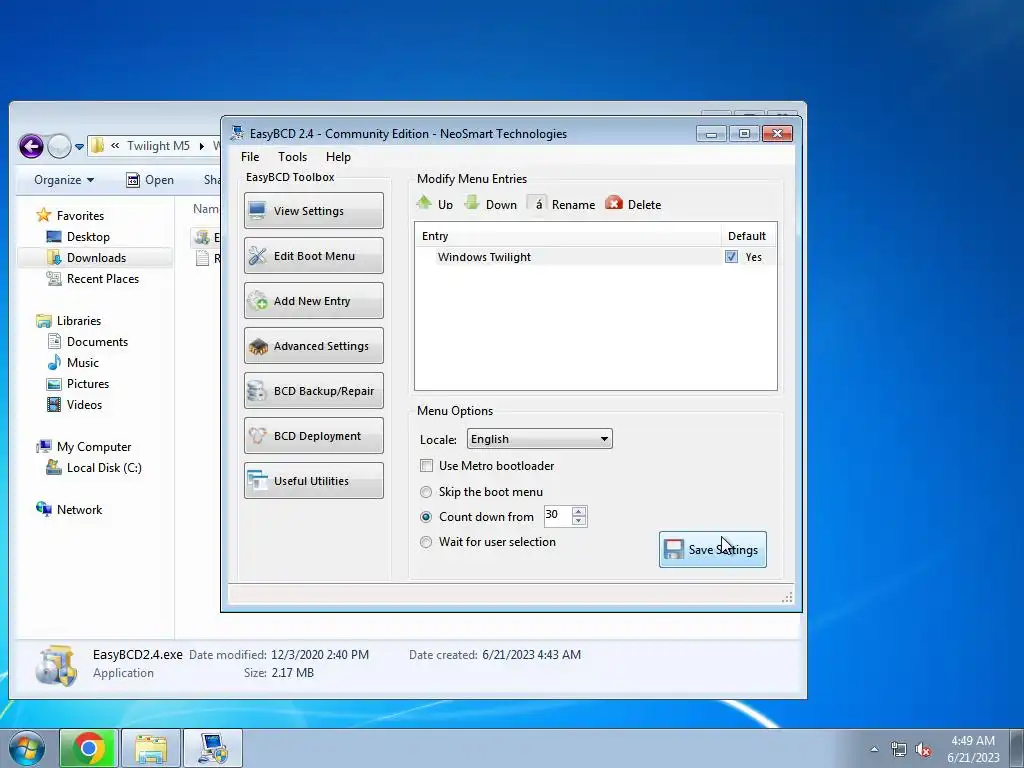Screen dimensions: 1024x768
Task: Open BCD Backup/Repair section
Action: 313,391
